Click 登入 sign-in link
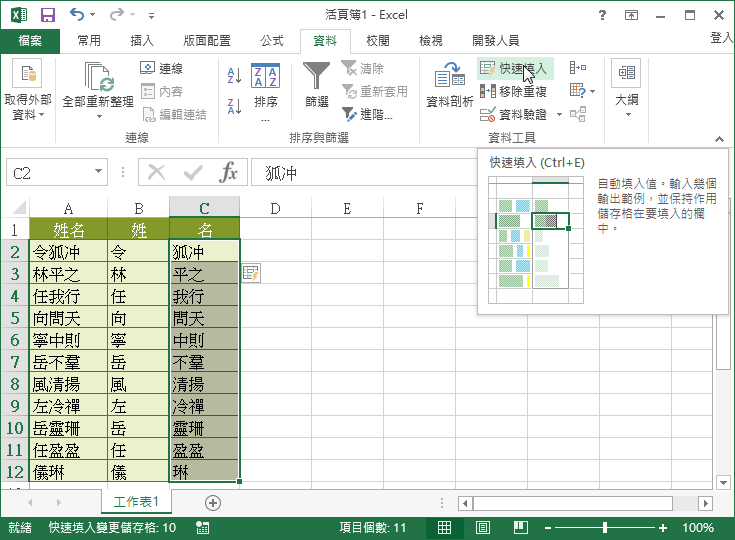 click(x=722, y=38)
